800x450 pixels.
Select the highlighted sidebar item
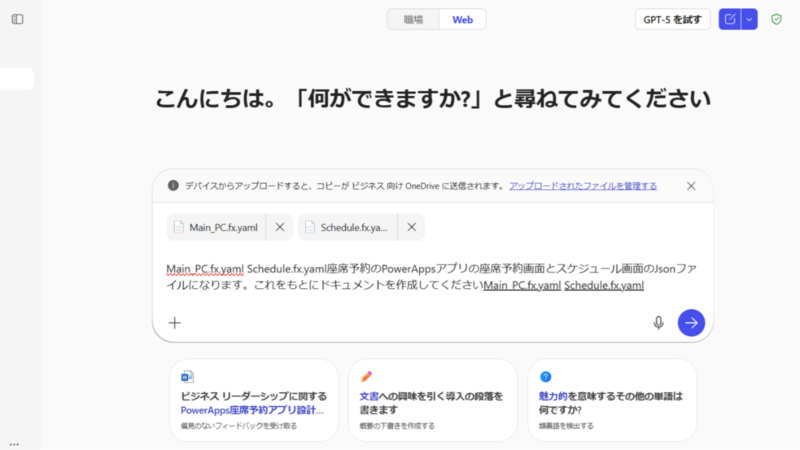[x=17, y=79]
